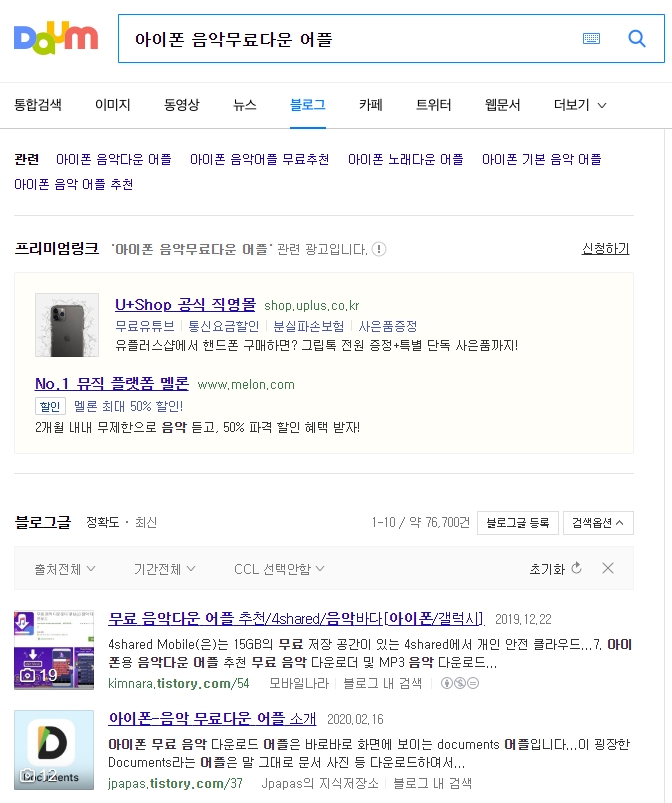The width and height of the screenshot is (672, 803).
Task: Click the jpapas.tistory.com/37 URL
Action: click(176, 784)
